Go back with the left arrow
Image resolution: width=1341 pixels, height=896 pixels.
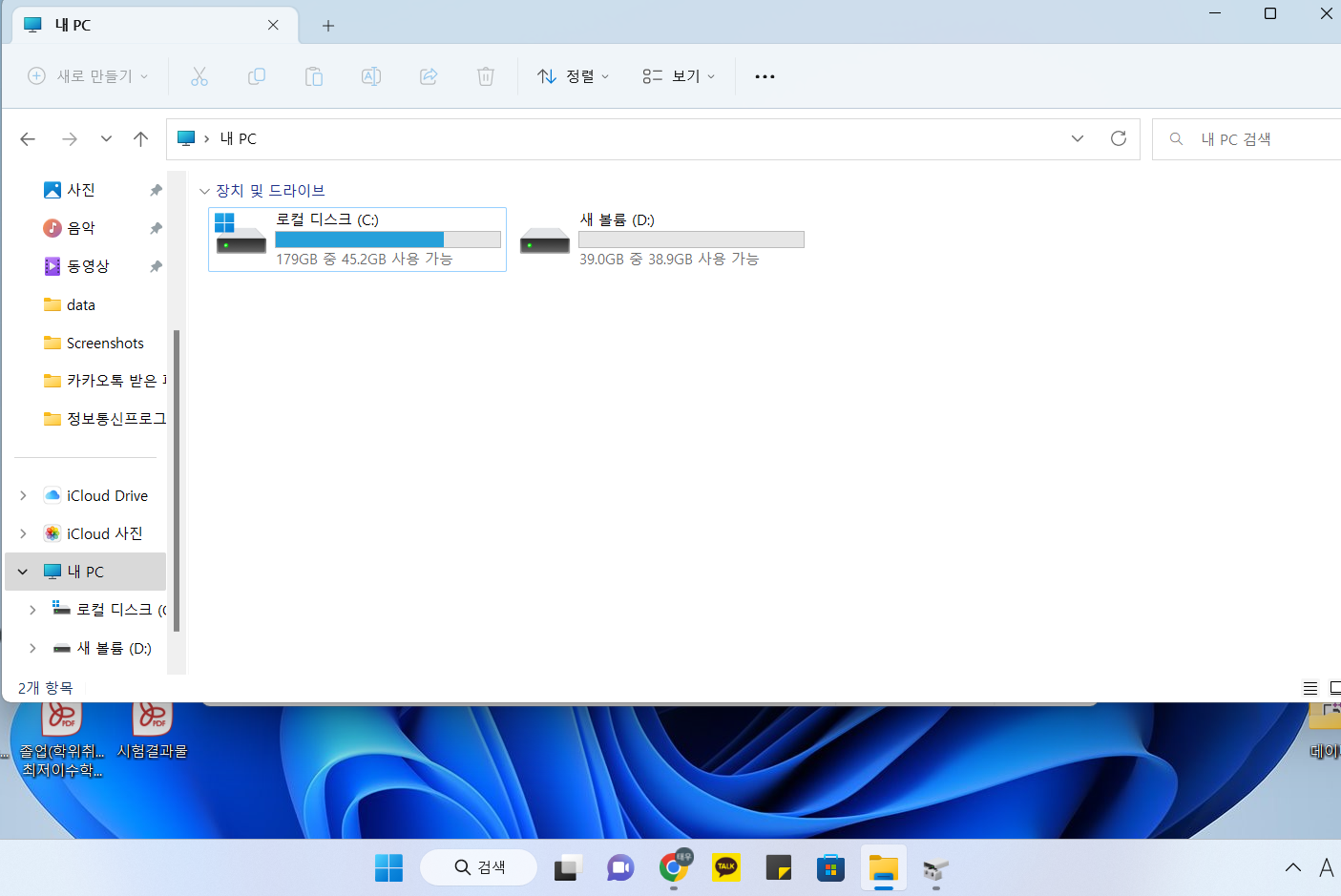pyautogui.click(x=28, y=139)
